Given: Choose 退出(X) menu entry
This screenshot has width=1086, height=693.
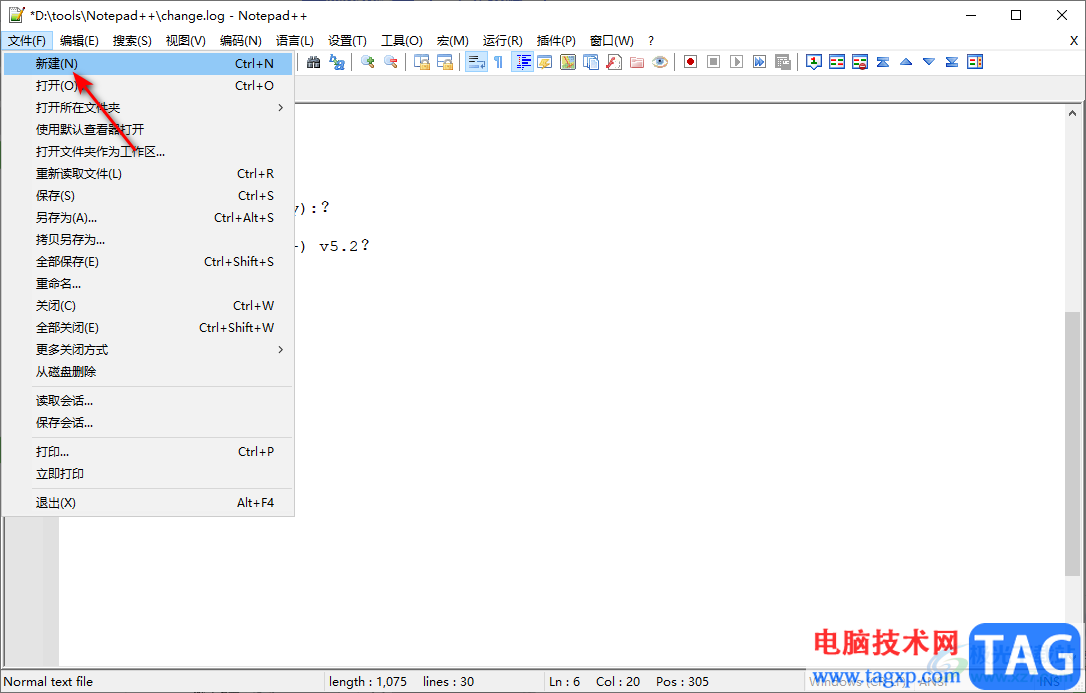Looking at the screenshot, I should 148,503.
